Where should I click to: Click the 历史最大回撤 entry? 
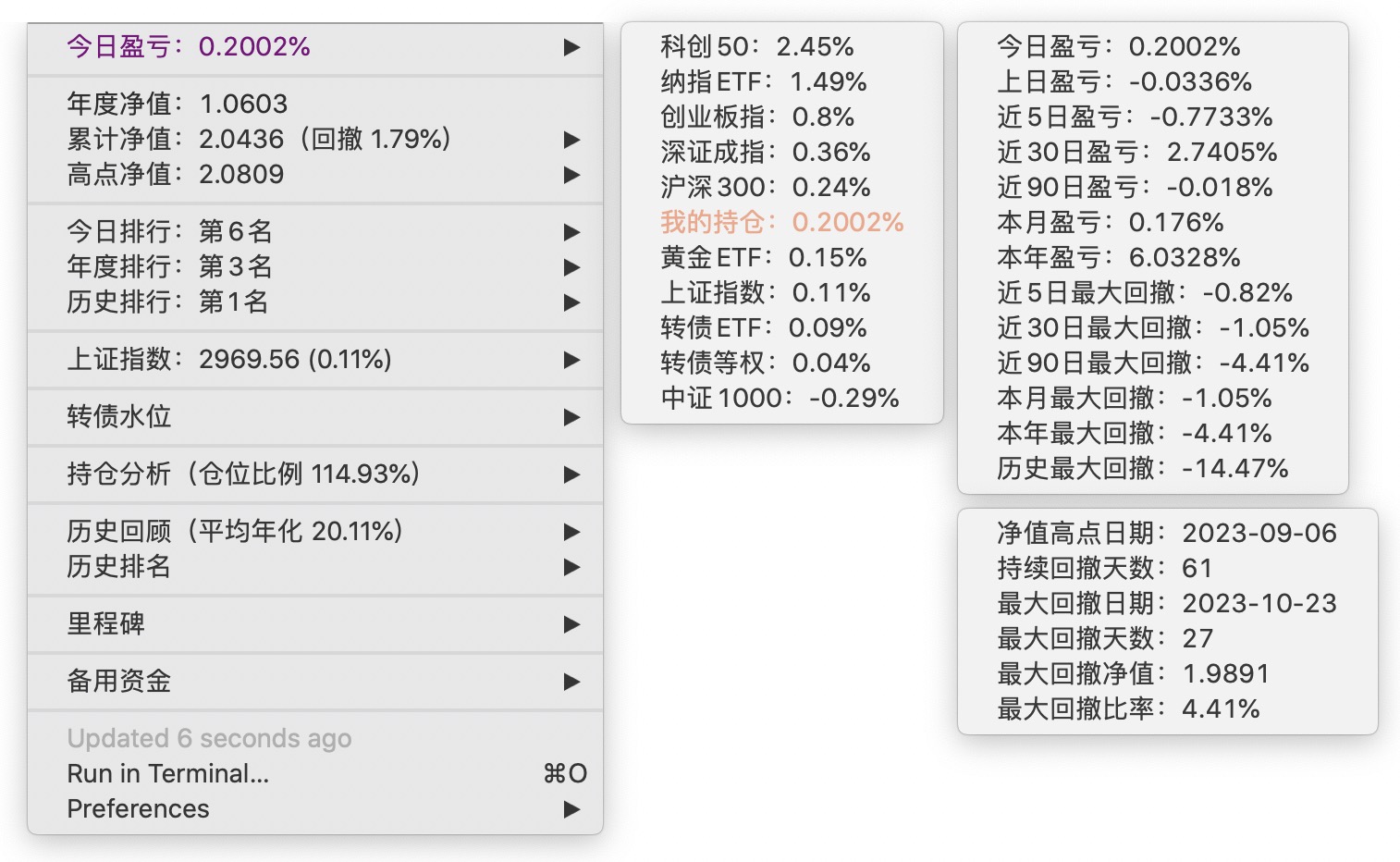1142,468
